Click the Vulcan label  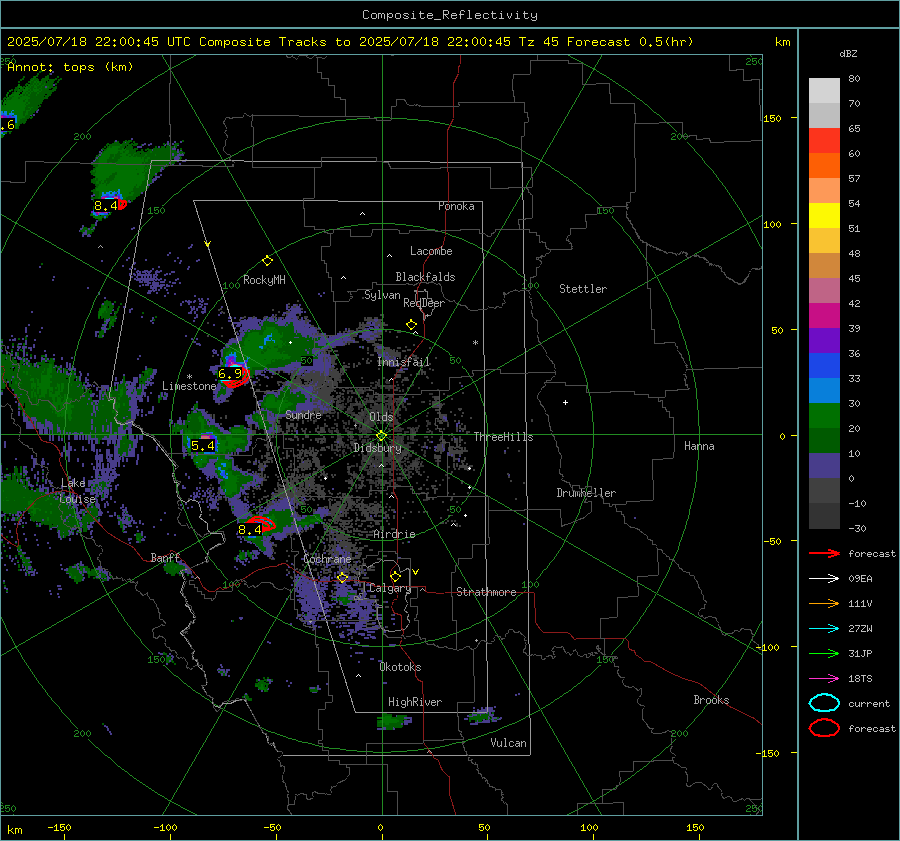tap(508, 743)
